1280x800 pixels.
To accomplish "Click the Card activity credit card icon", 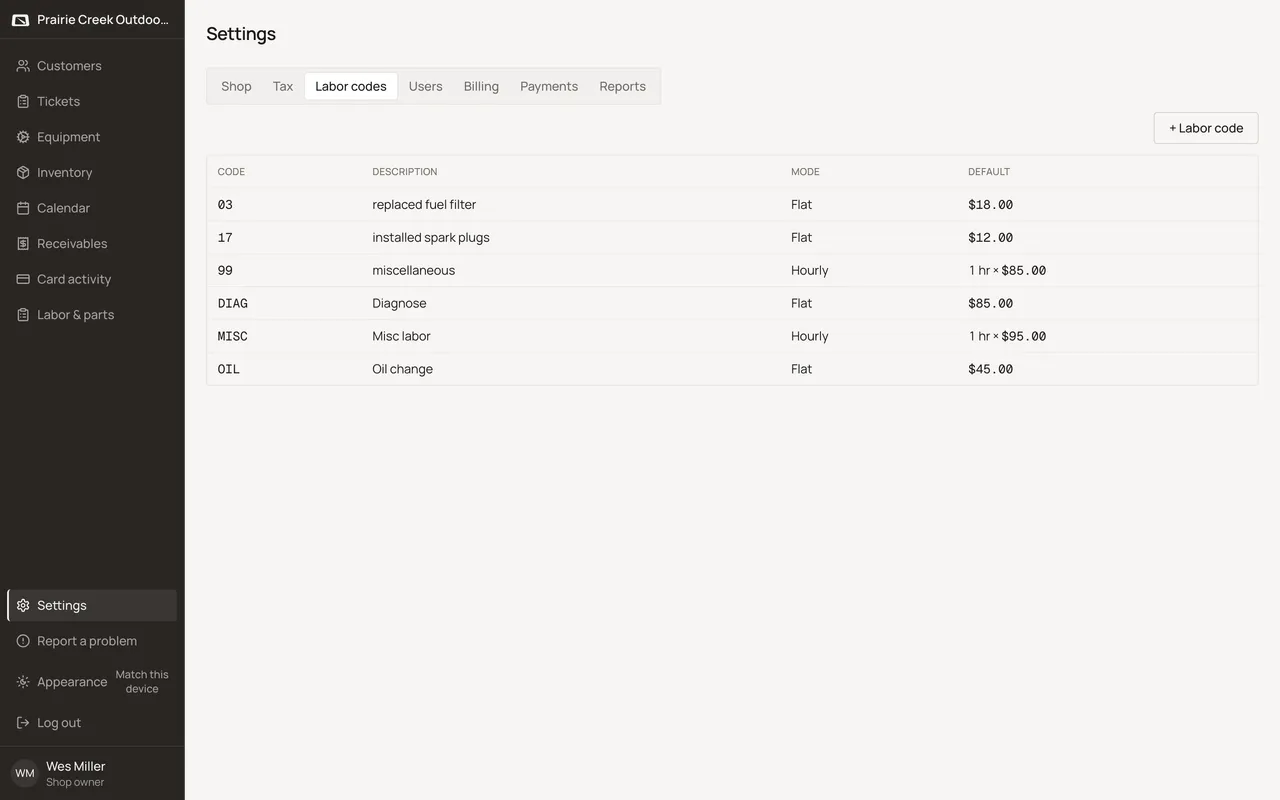I will [x=23, y=279].
